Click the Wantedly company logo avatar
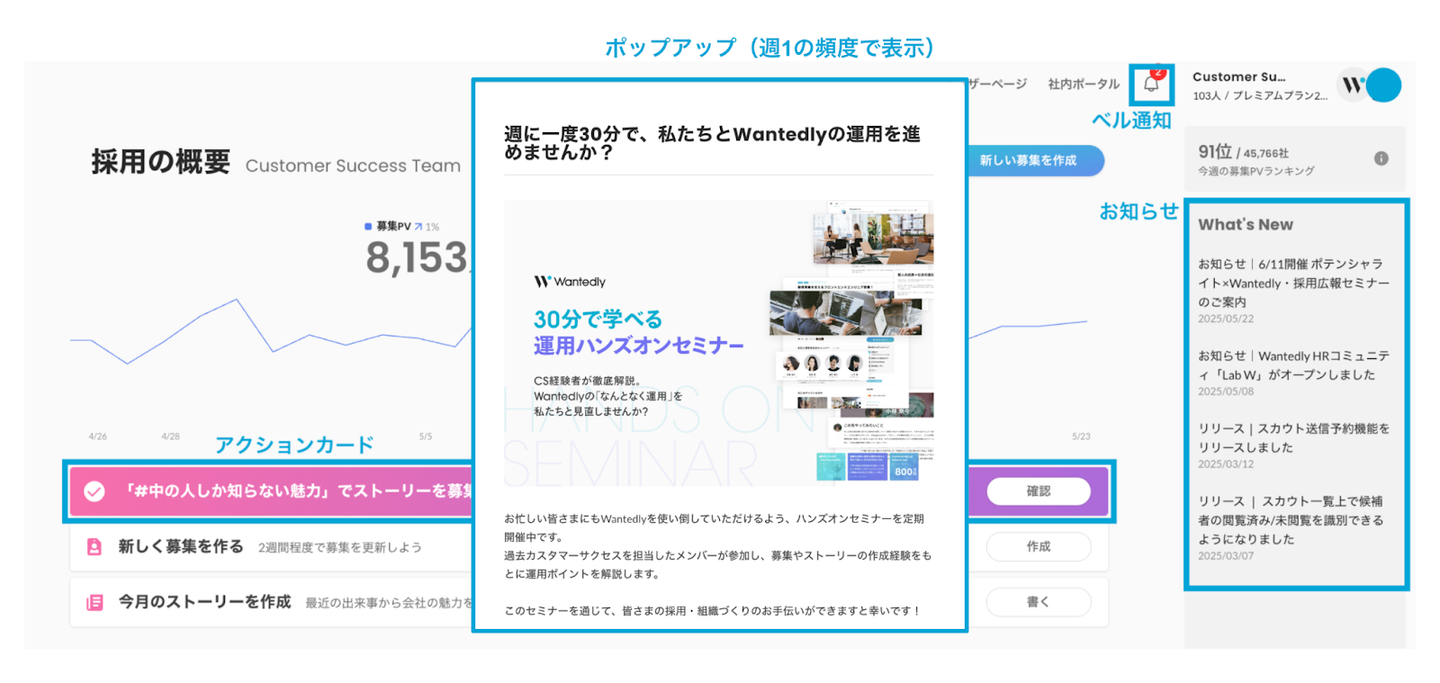The height and width of the screenshot is (683, 1440). [x=1353, y=85]
